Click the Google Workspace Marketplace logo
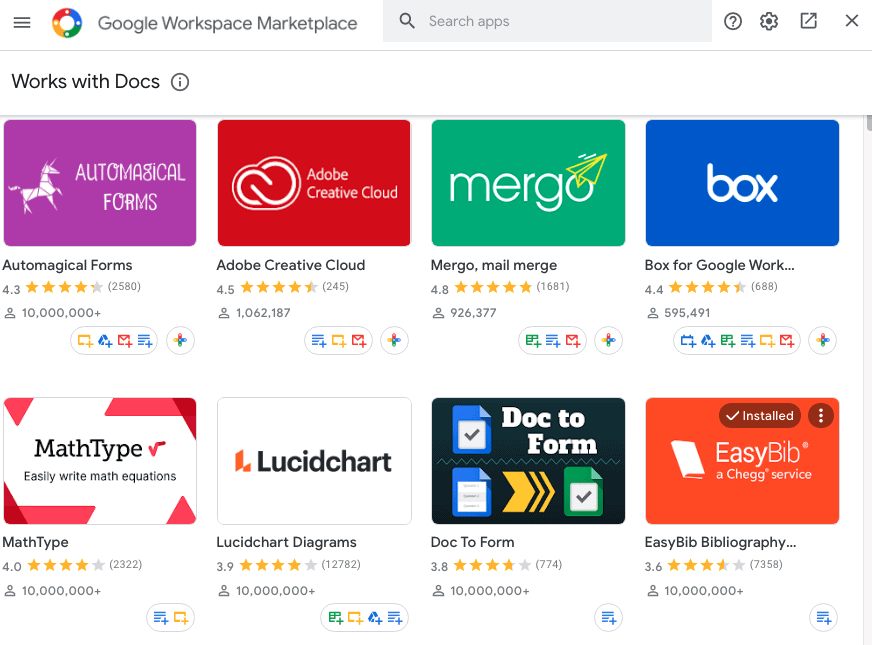Image resolution: width=872 pixels, height=645 pixels. [x=67, y=23]
